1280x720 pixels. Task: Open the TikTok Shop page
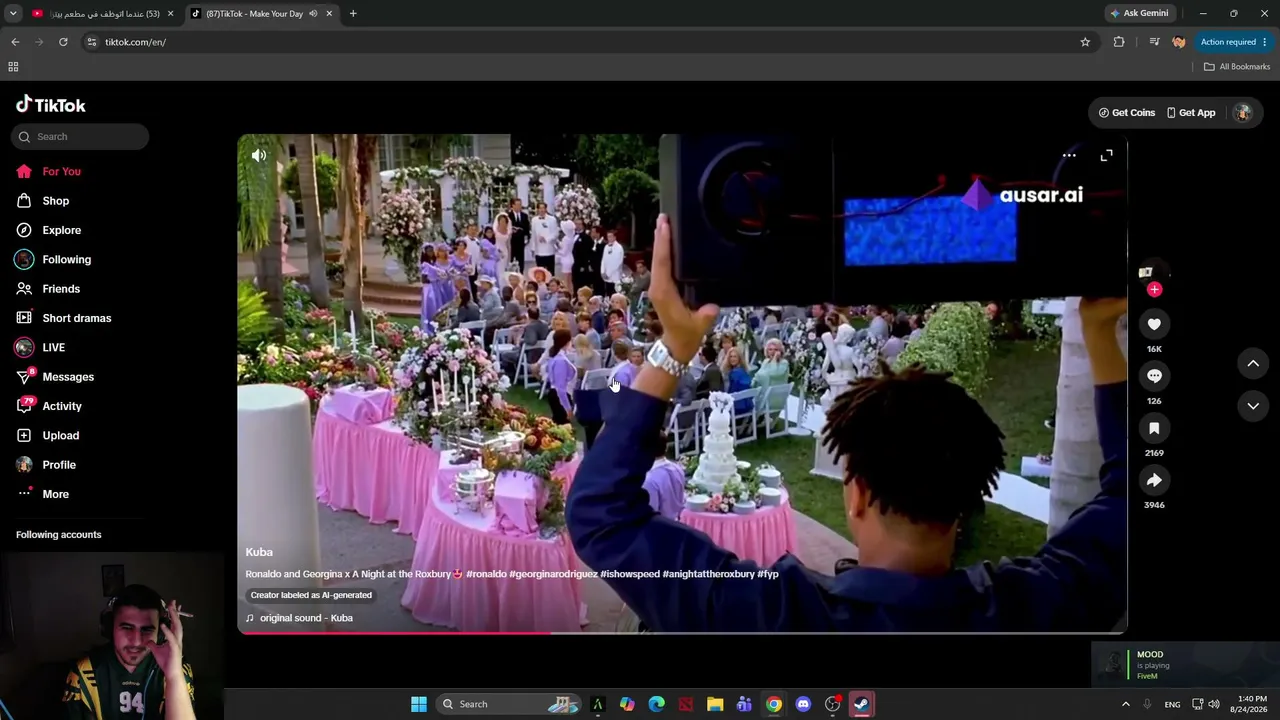(x=43, y=201)
